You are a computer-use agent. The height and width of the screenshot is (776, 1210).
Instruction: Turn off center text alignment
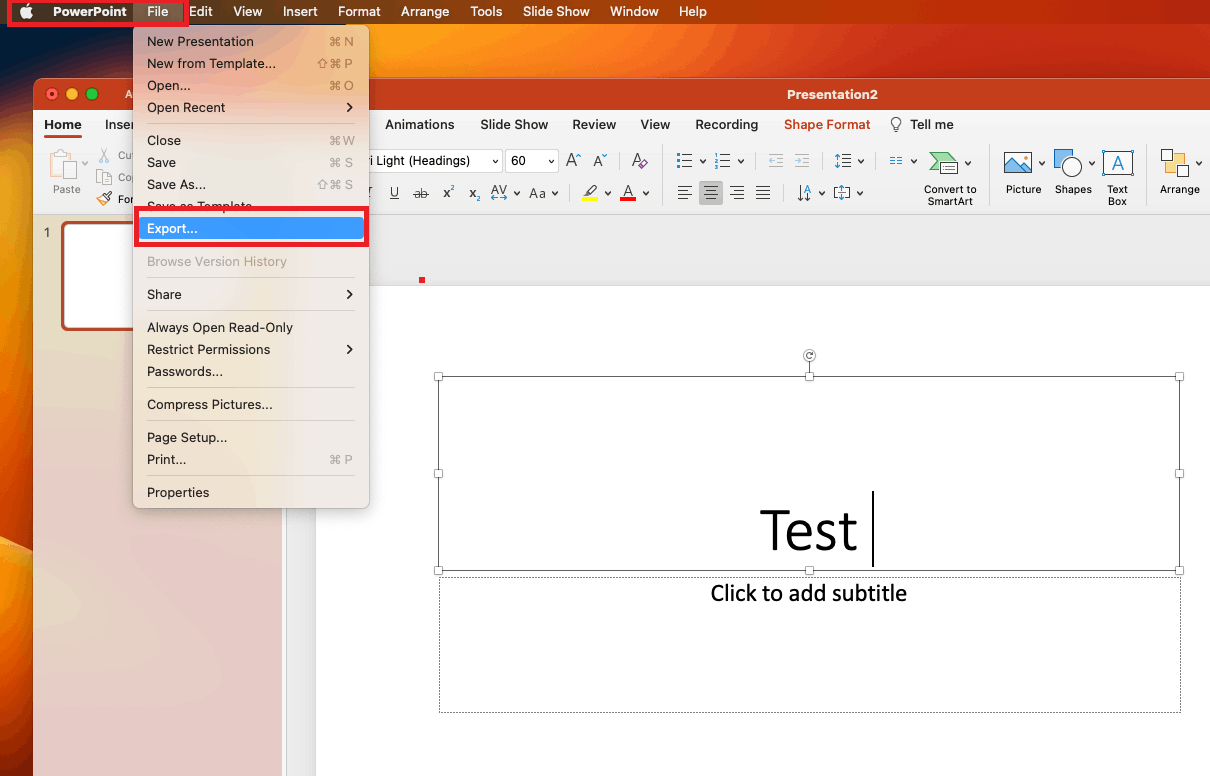click(x=711, y=193)
